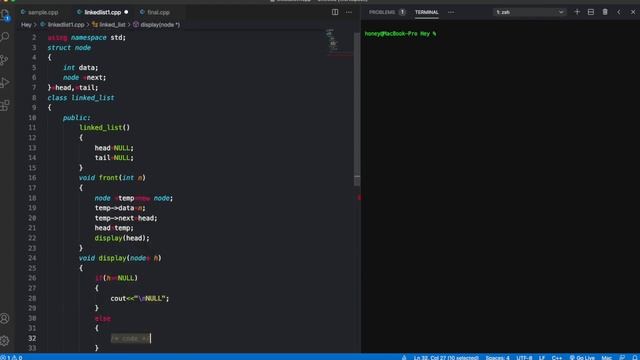Screen dimensions: 640x360
Task: Click the notifications bell in status bar
Action: (x=636, y=357)
